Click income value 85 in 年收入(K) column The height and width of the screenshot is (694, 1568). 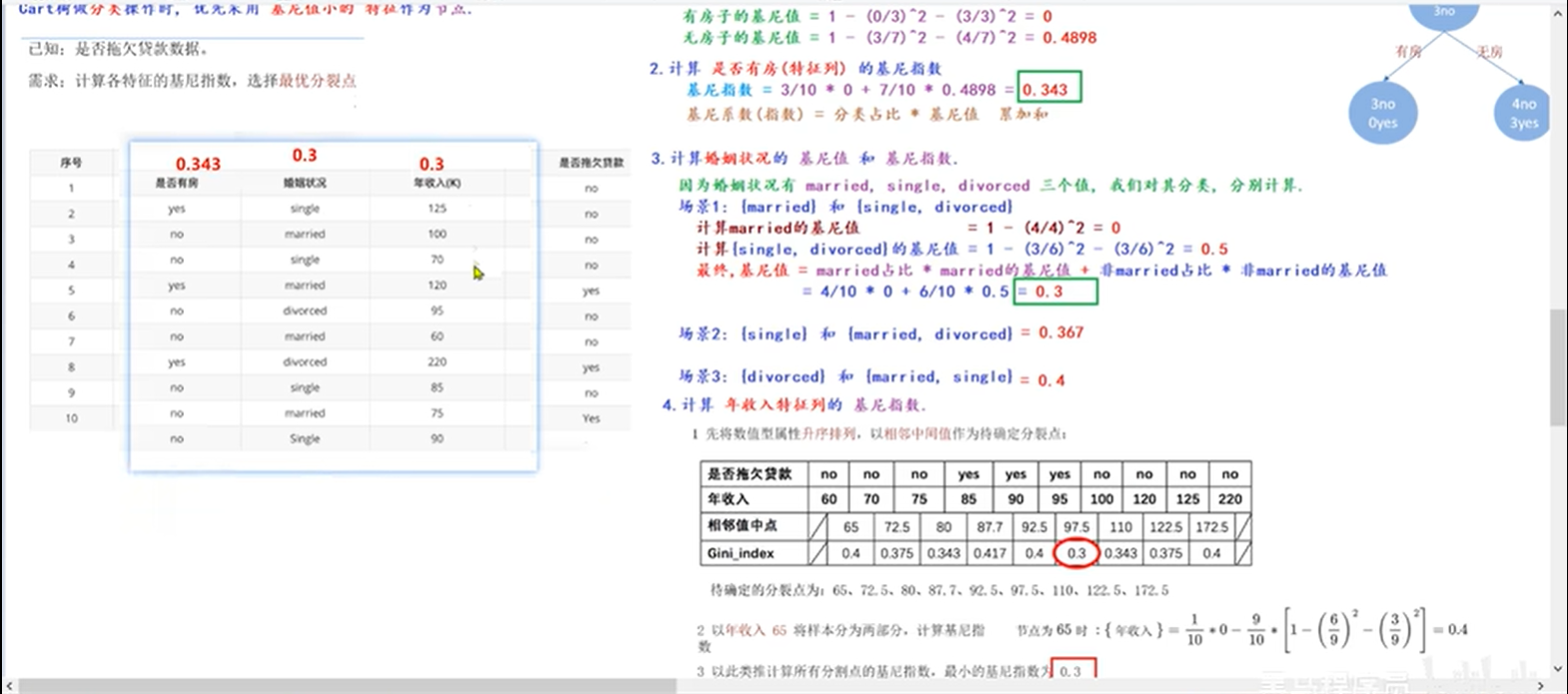coord(436,386)
